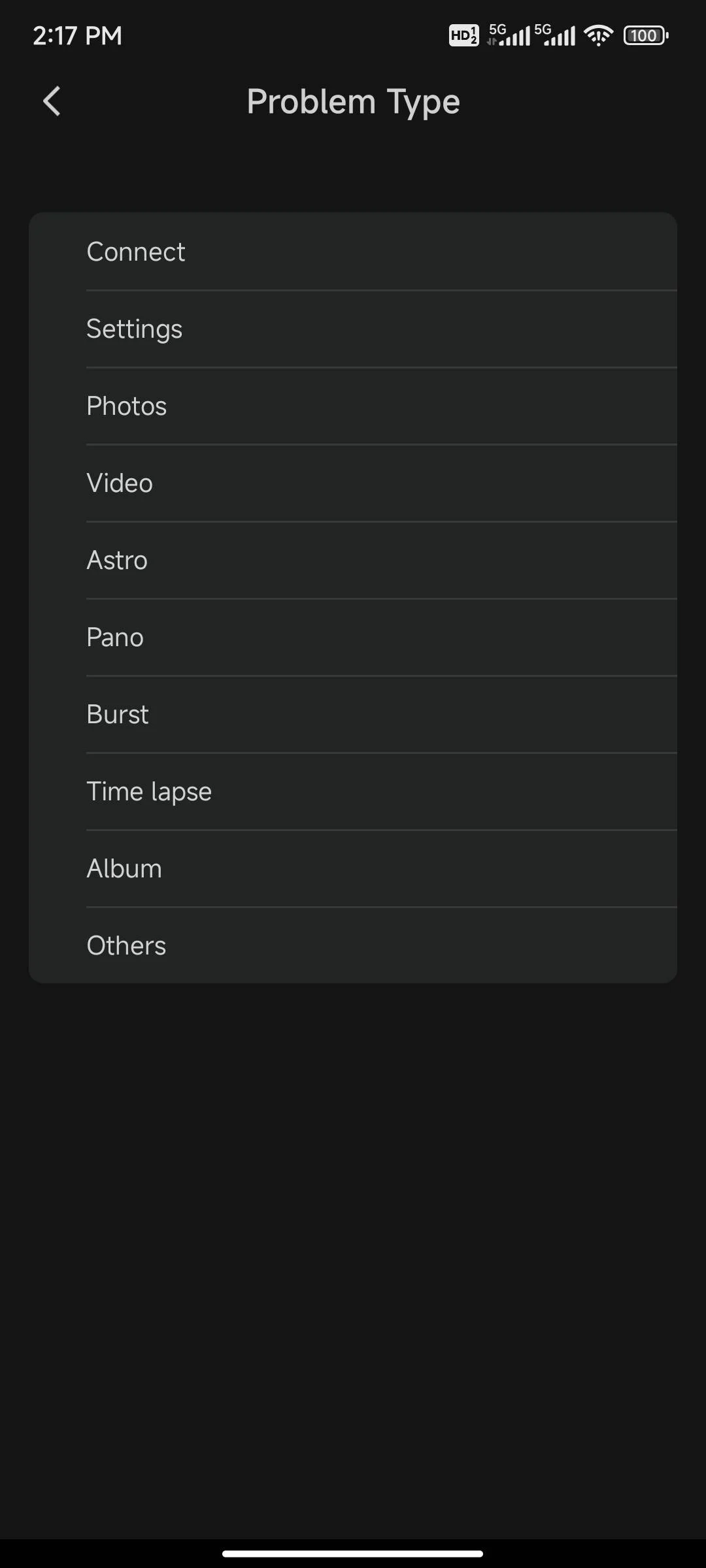Select Album from the list

point(353,869)
